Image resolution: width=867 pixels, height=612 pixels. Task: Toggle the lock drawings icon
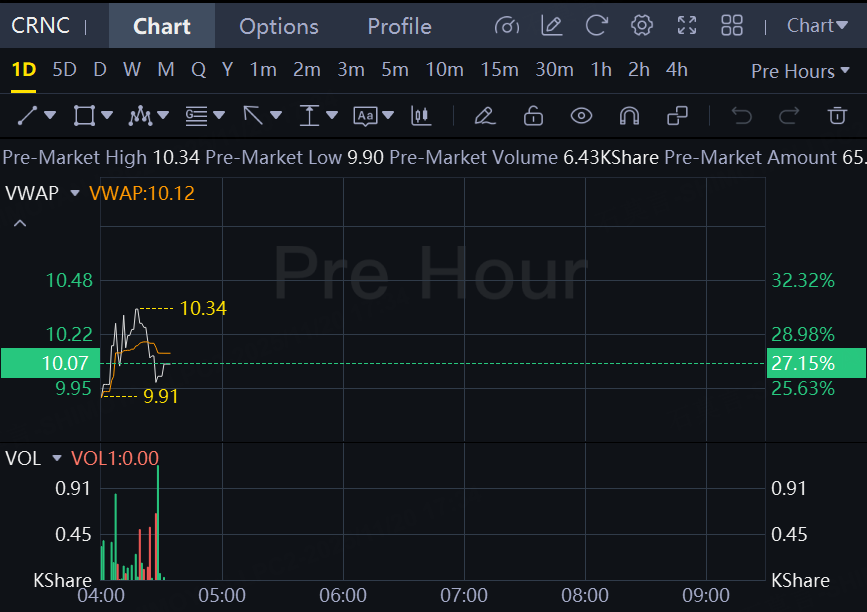pyautogui.click(x=533, y=116)
